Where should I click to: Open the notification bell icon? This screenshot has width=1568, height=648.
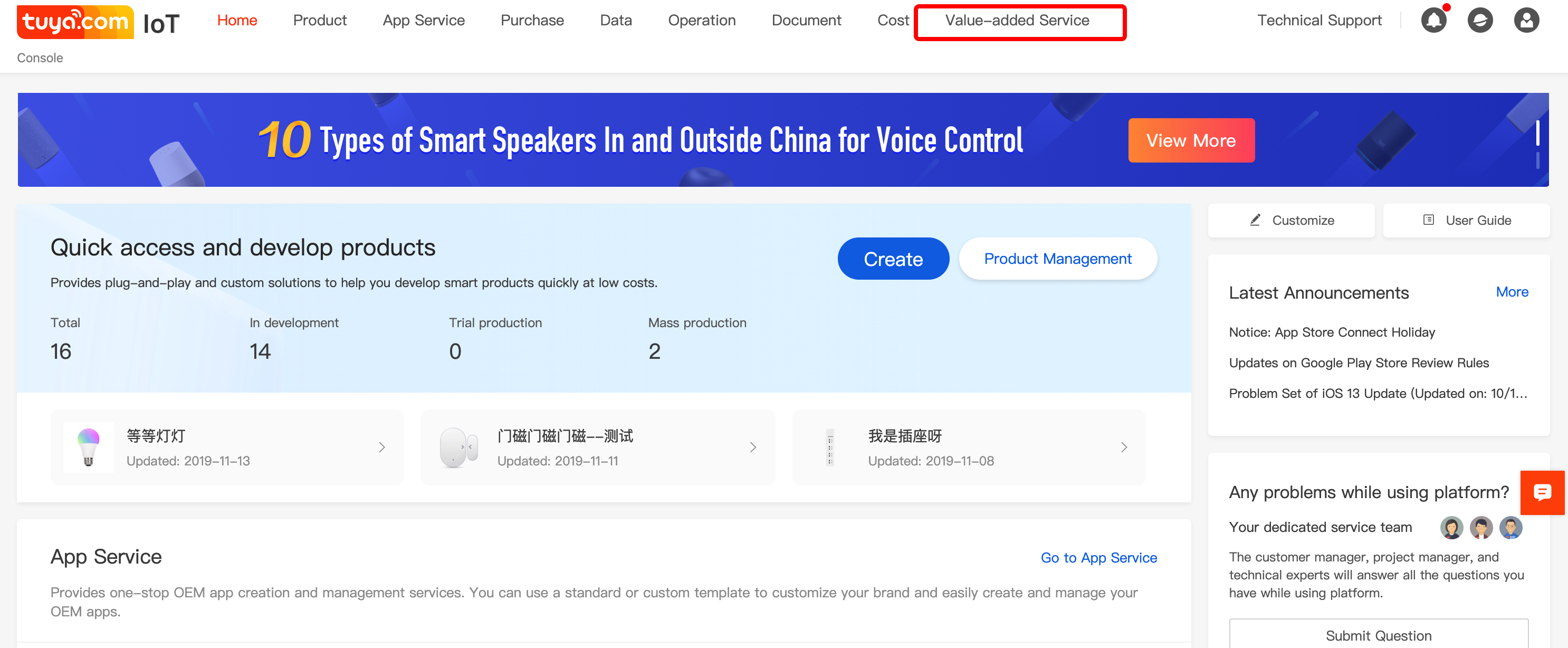click(x=1433, y=21)
